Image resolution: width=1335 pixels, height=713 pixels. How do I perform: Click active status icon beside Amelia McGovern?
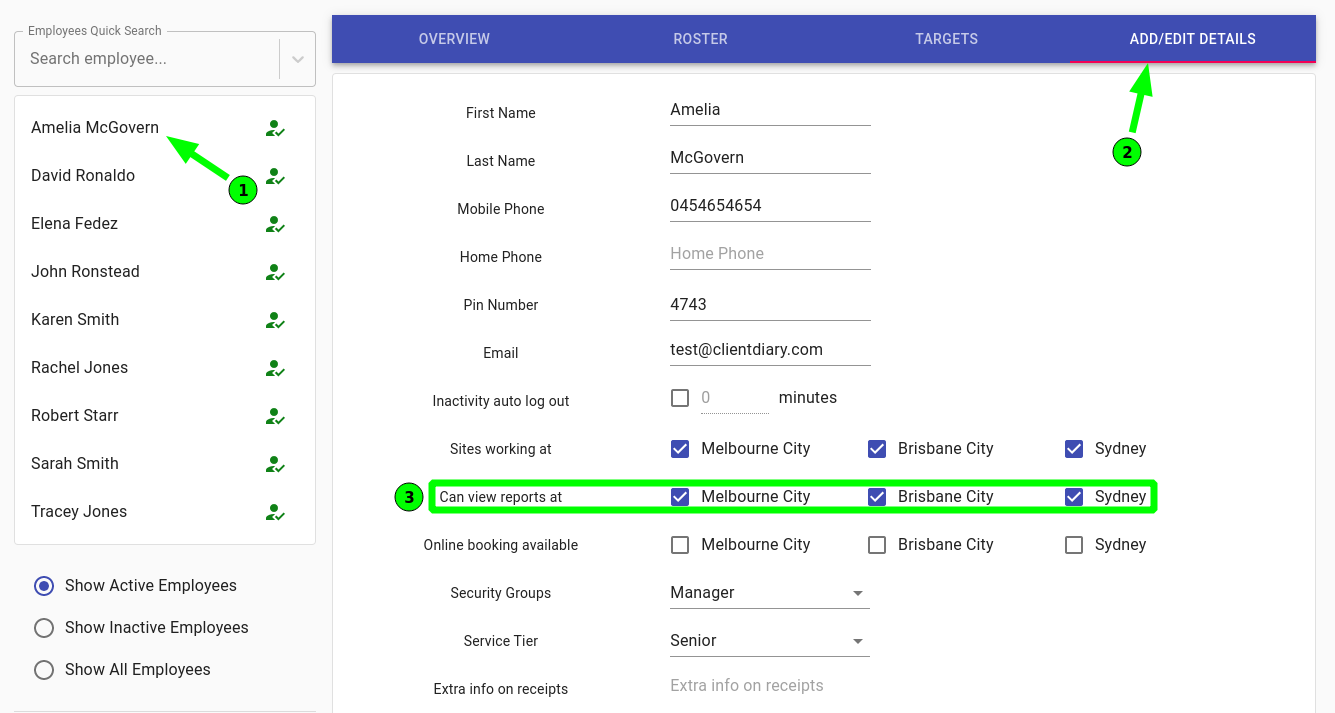275,128
